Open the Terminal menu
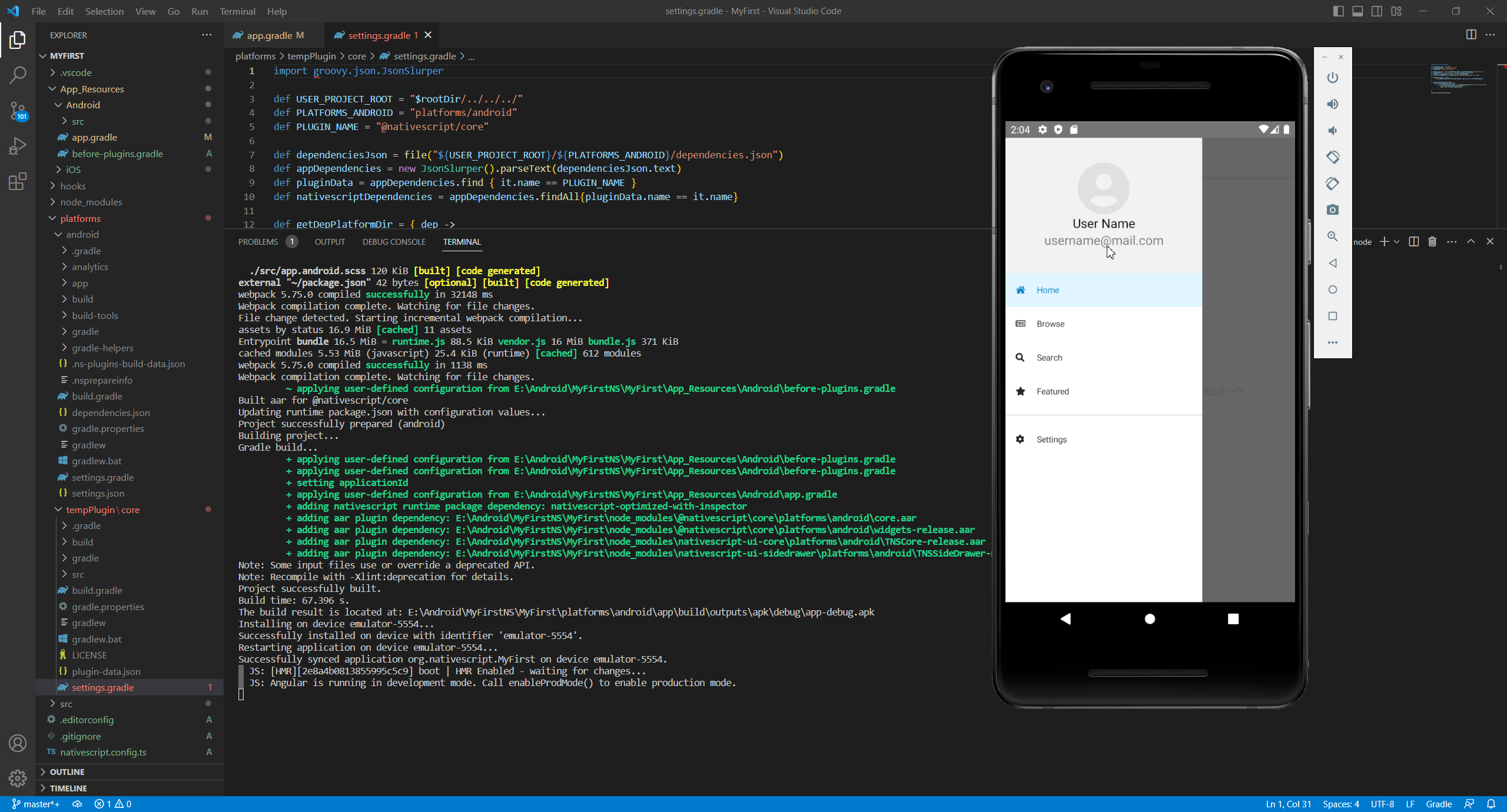Viewport: 1507px width, 812px height. (237, 11)
